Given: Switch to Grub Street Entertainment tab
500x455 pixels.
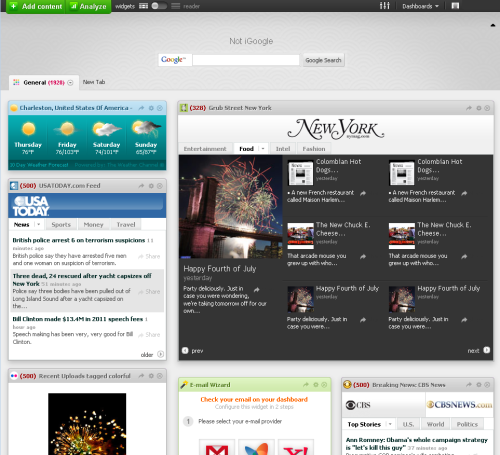Looking at the screenshot, I should coord(205,149).
